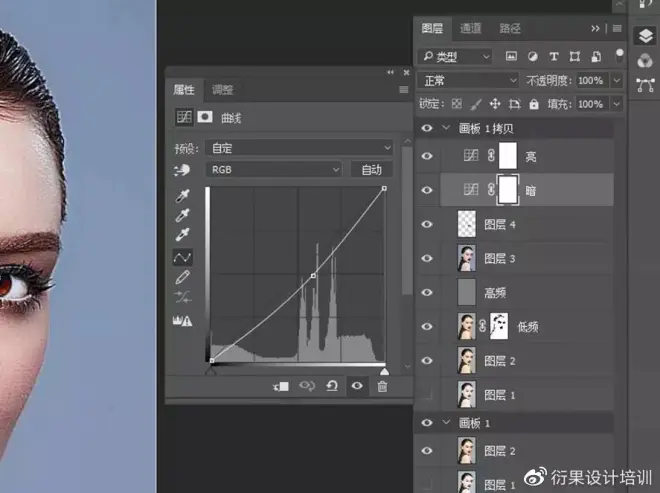Open the Channels dock icon
Viewport: 660px width, 493px height.
[645, 61]
